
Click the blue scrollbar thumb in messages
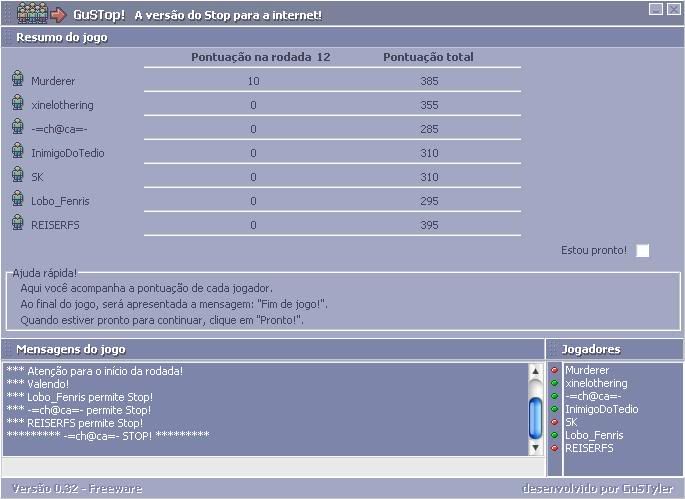tap(535, 418)
